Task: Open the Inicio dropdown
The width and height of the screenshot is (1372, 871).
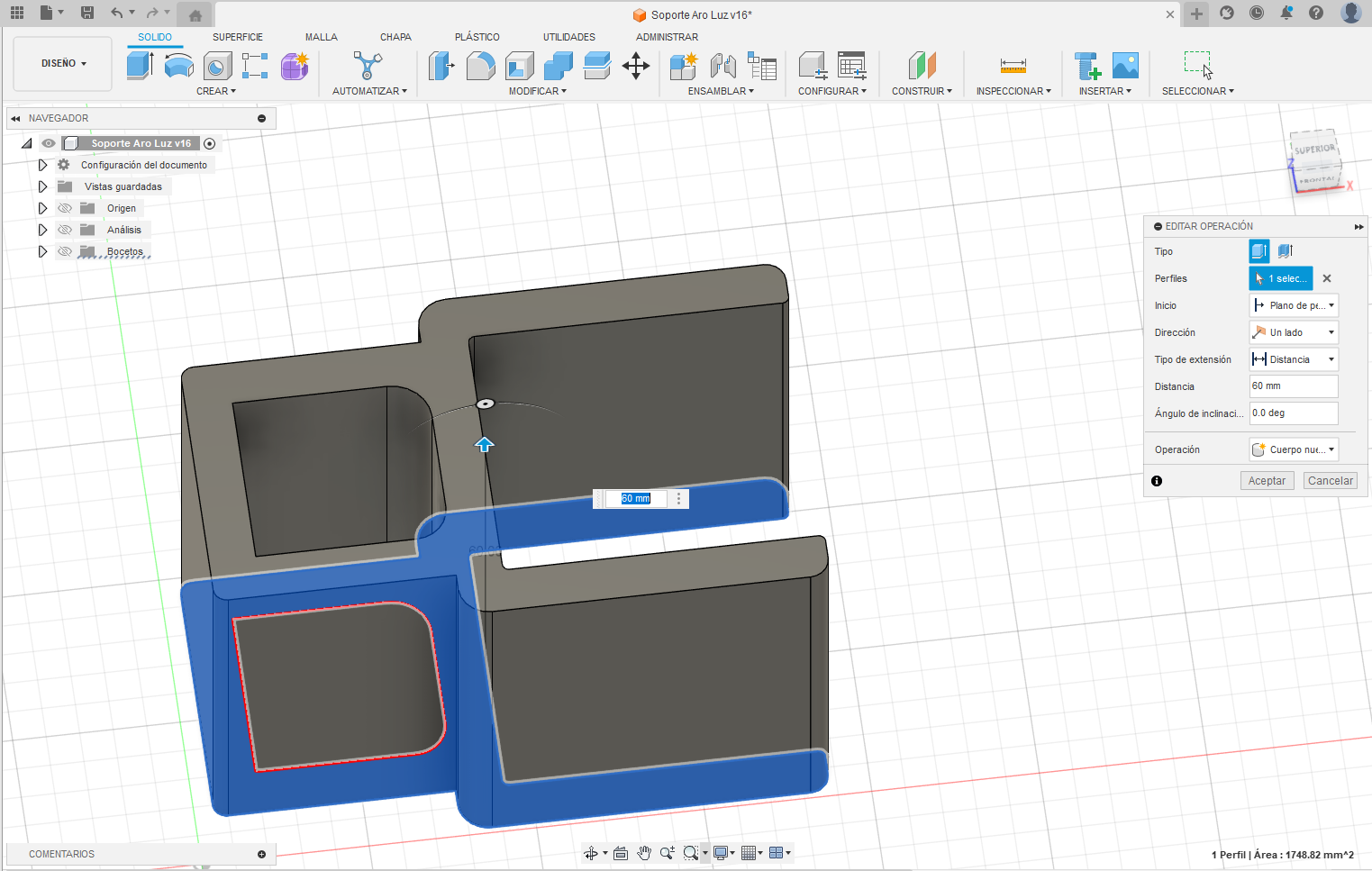Action: pos(1294,305)
